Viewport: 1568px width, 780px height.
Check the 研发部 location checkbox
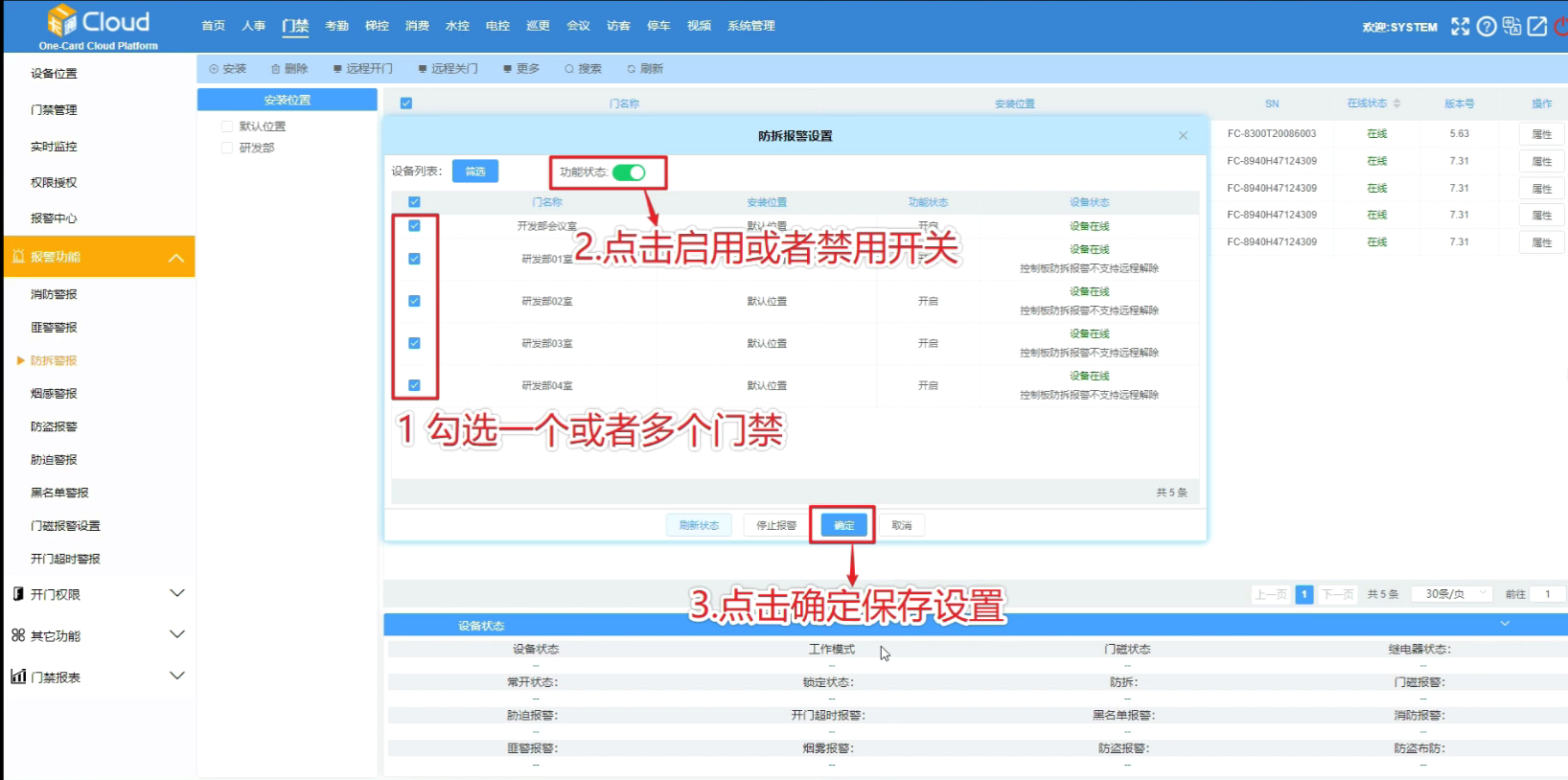click(227, 148)
